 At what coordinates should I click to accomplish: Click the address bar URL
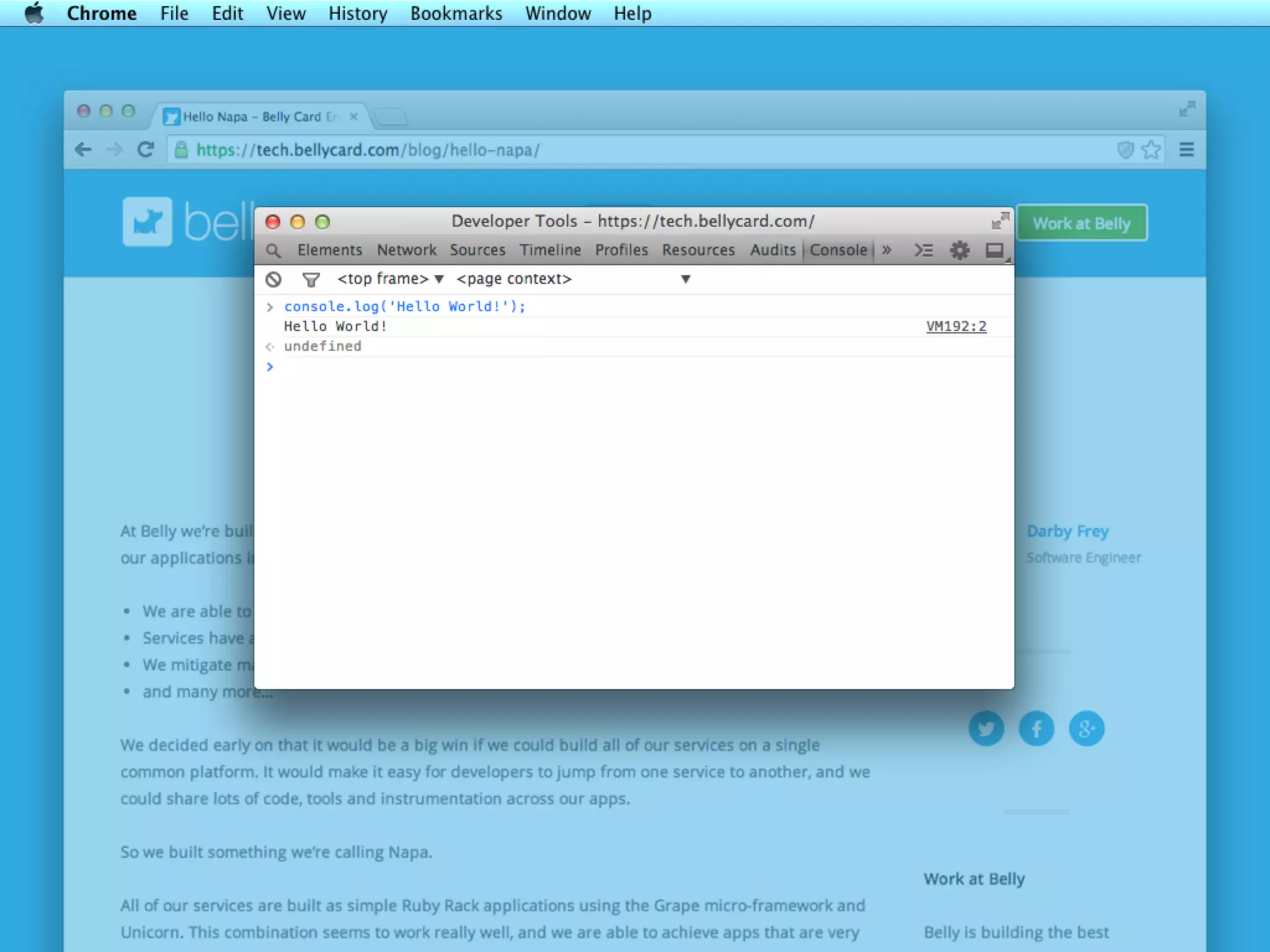click(368, 150)
